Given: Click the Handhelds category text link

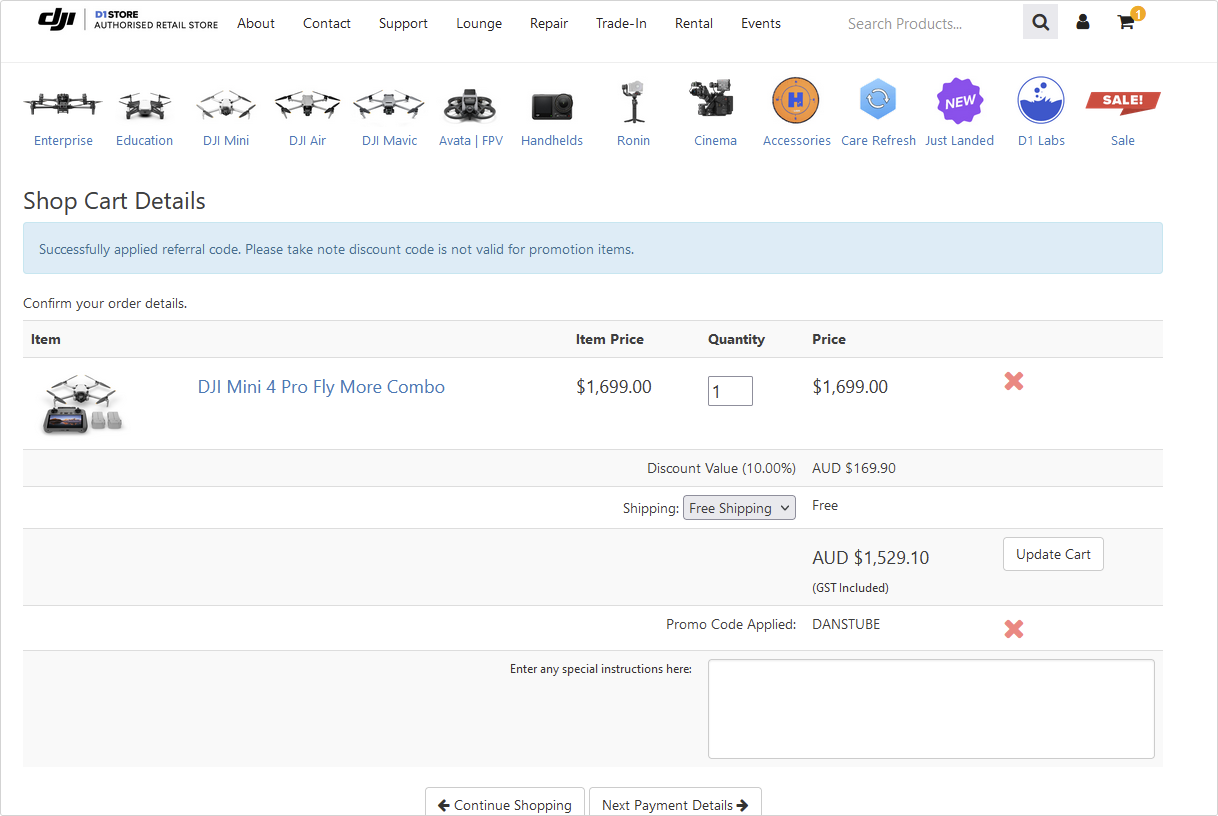Looking at the screenshot, I should [552, 141].
